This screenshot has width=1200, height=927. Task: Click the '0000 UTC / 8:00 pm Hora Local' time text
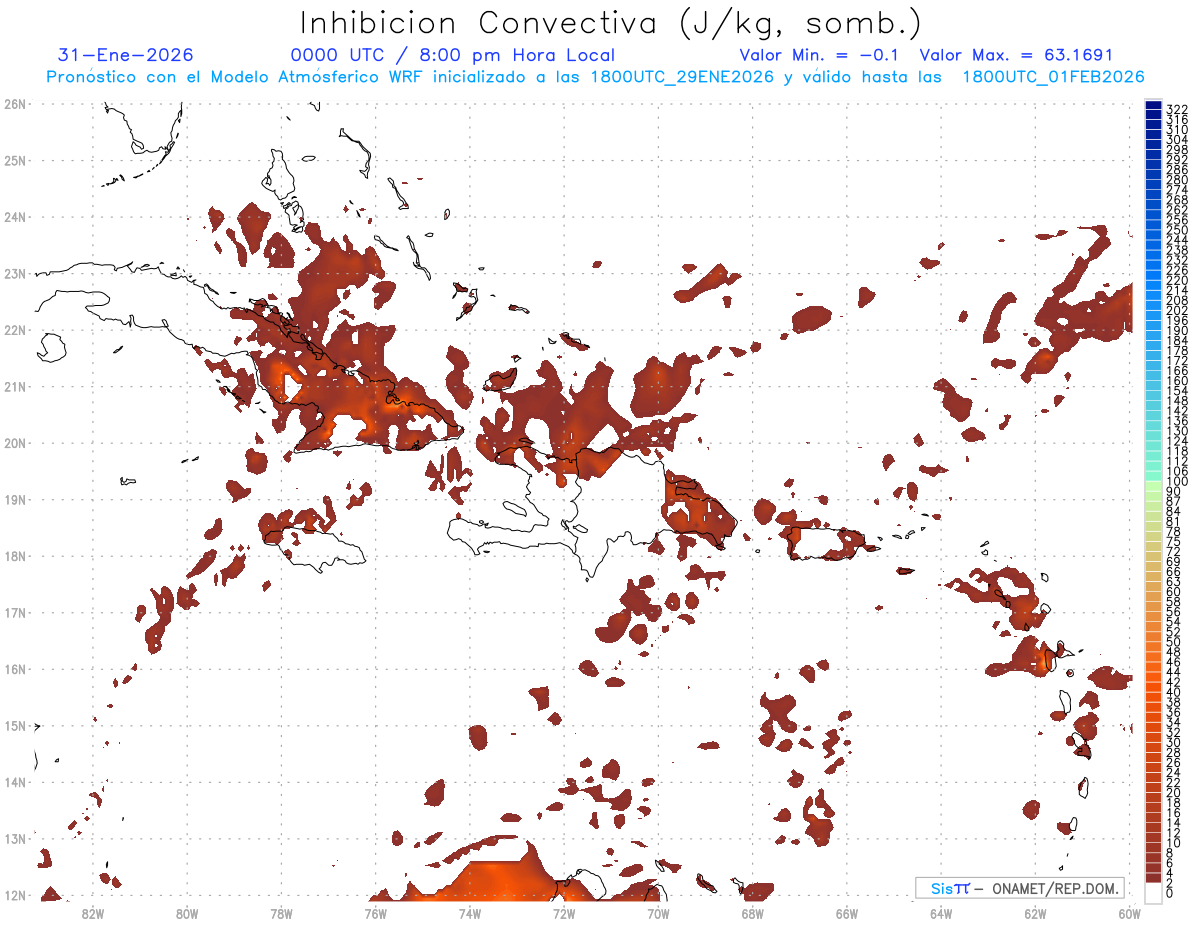[x=453, y=55]
